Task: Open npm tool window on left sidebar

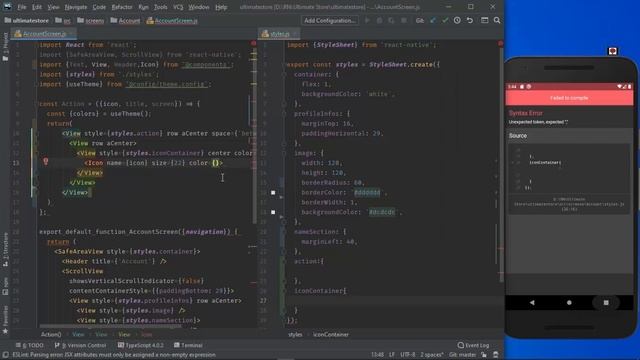Action: (x=5, y=286)
